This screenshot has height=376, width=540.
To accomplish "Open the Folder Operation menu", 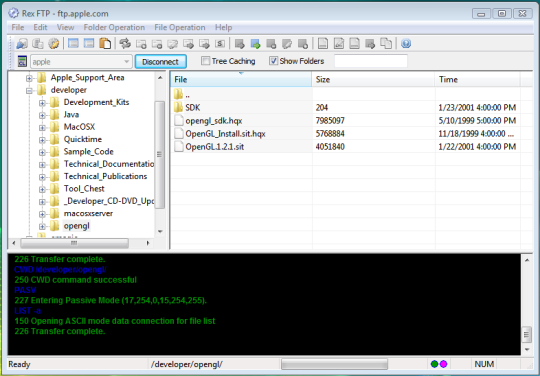I will pos(114,27).
